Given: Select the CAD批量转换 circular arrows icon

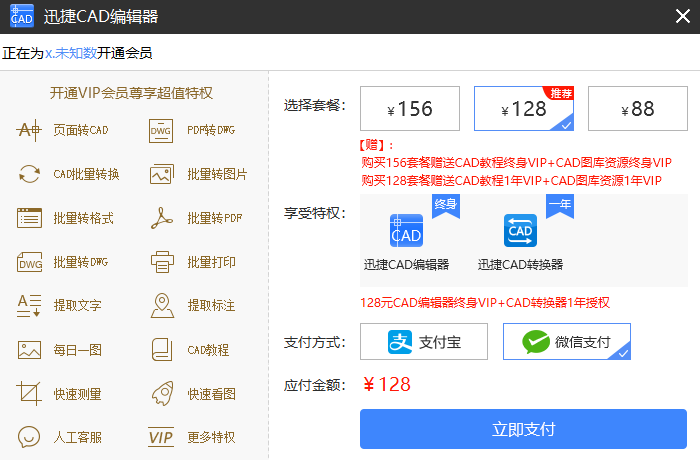Looking at the screenshot, I should click(x=29, y=174).
